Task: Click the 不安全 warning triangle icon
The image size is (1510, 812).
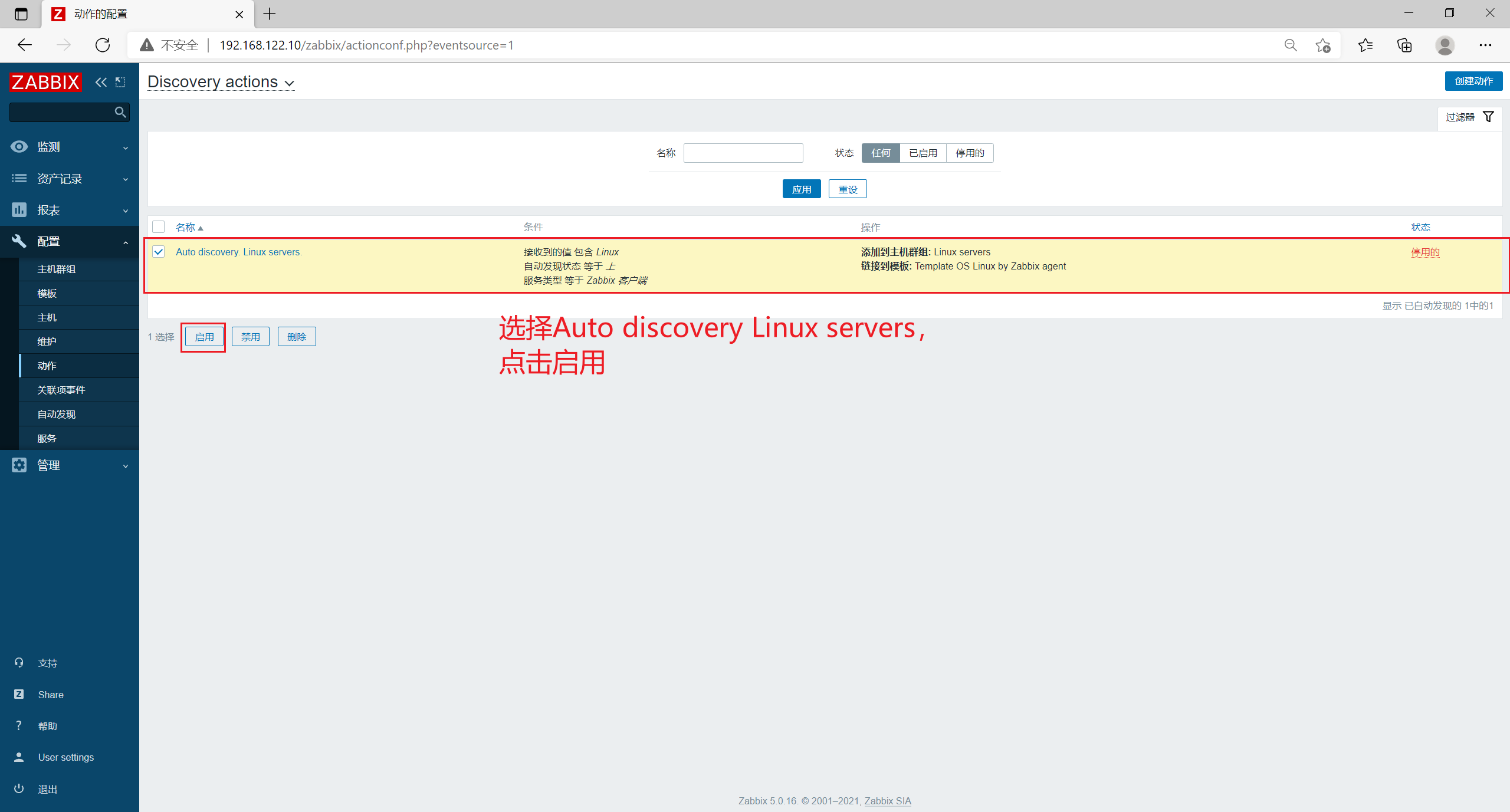Action: (x=147, y=45)
